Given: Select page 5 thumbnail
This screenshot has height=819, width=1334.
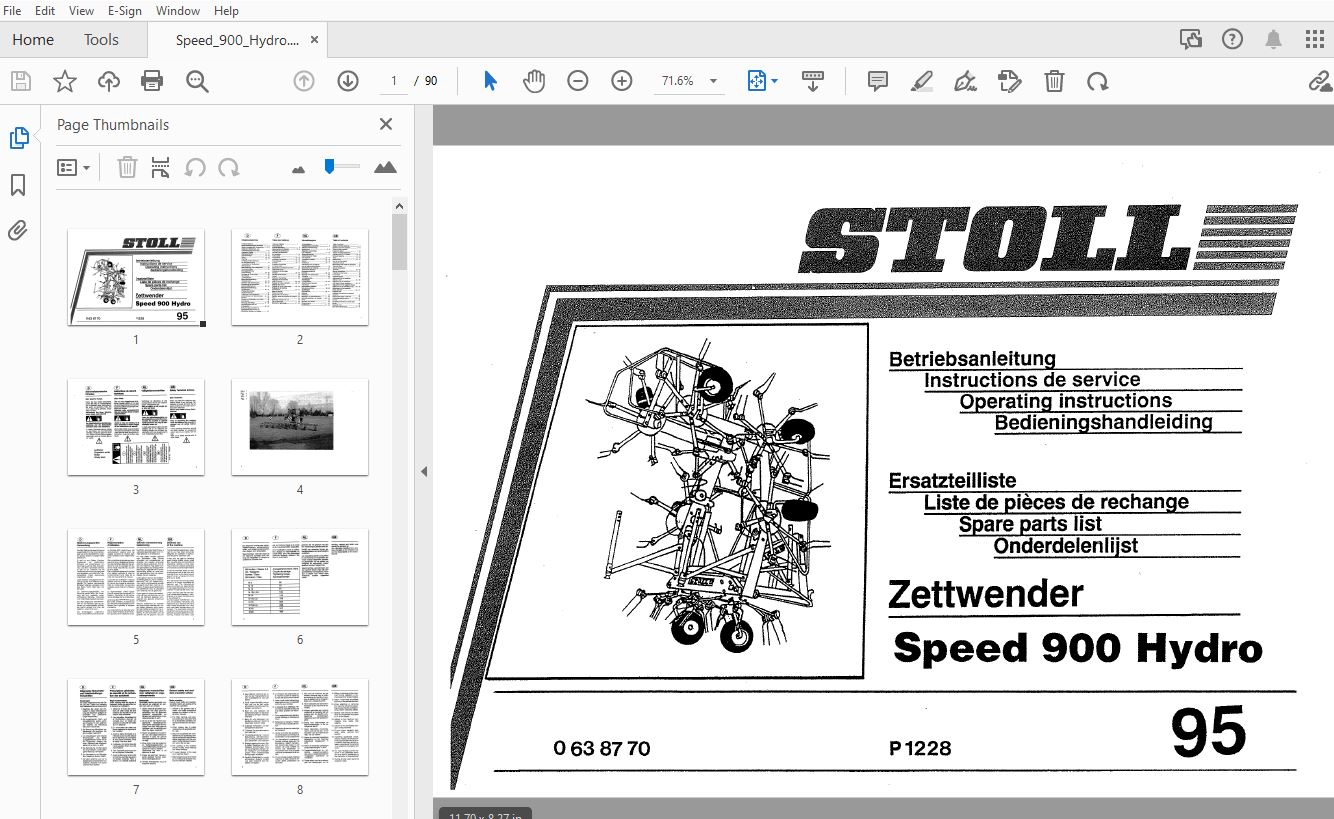Looking at the screenshot, I should click(136, 577).
